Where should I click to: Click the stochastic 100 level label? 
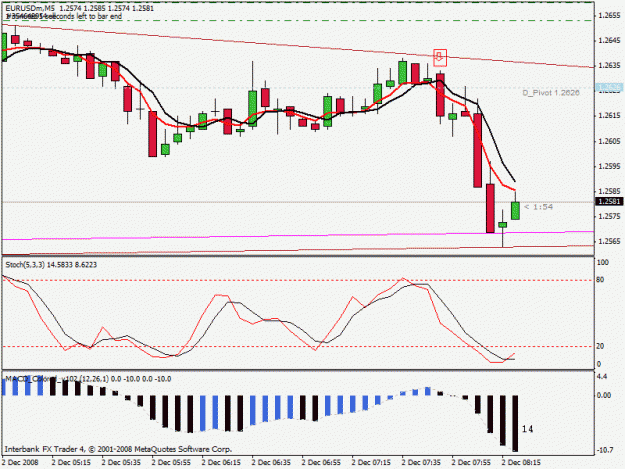(x=603, y=263)
